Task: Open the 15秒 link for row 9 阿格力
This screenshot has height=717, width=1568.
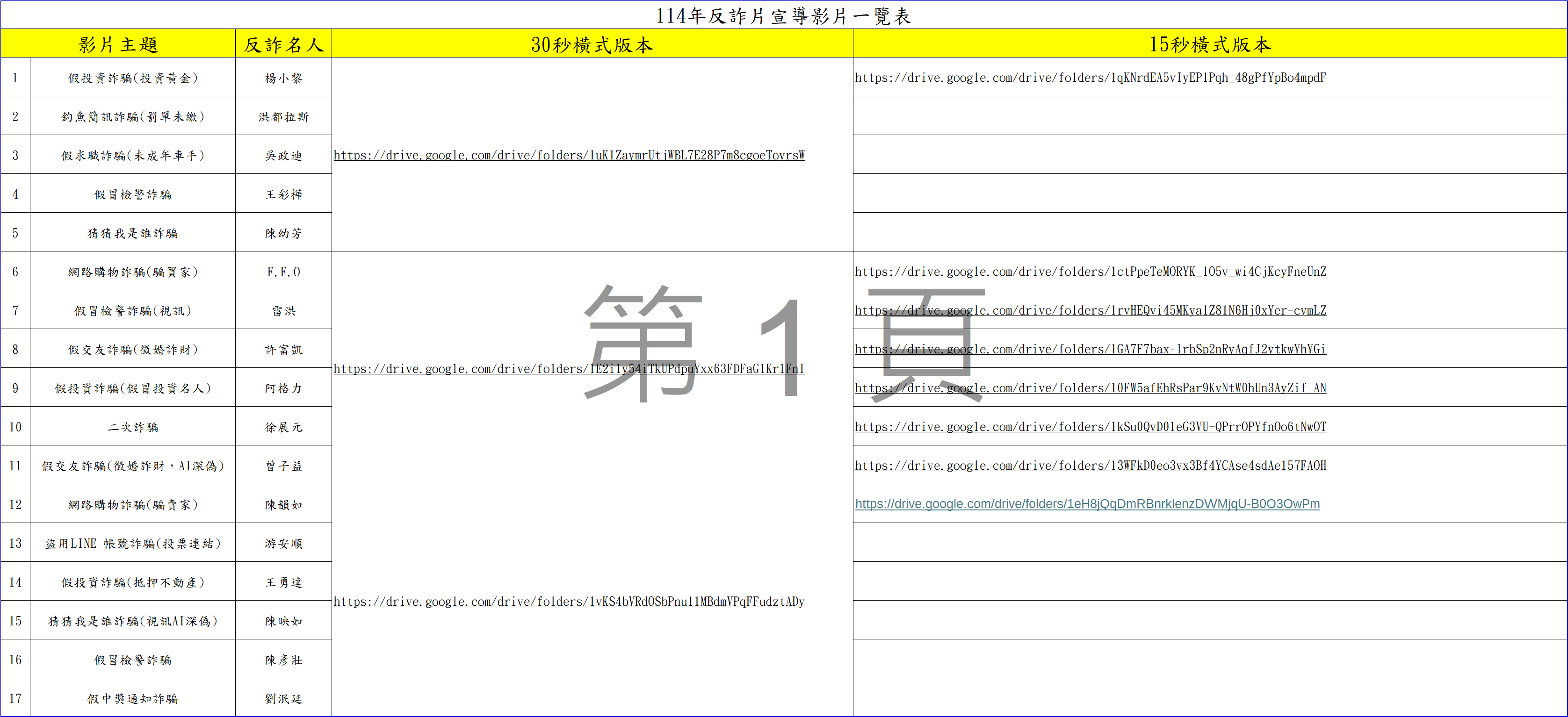Action: (1090, 388)
